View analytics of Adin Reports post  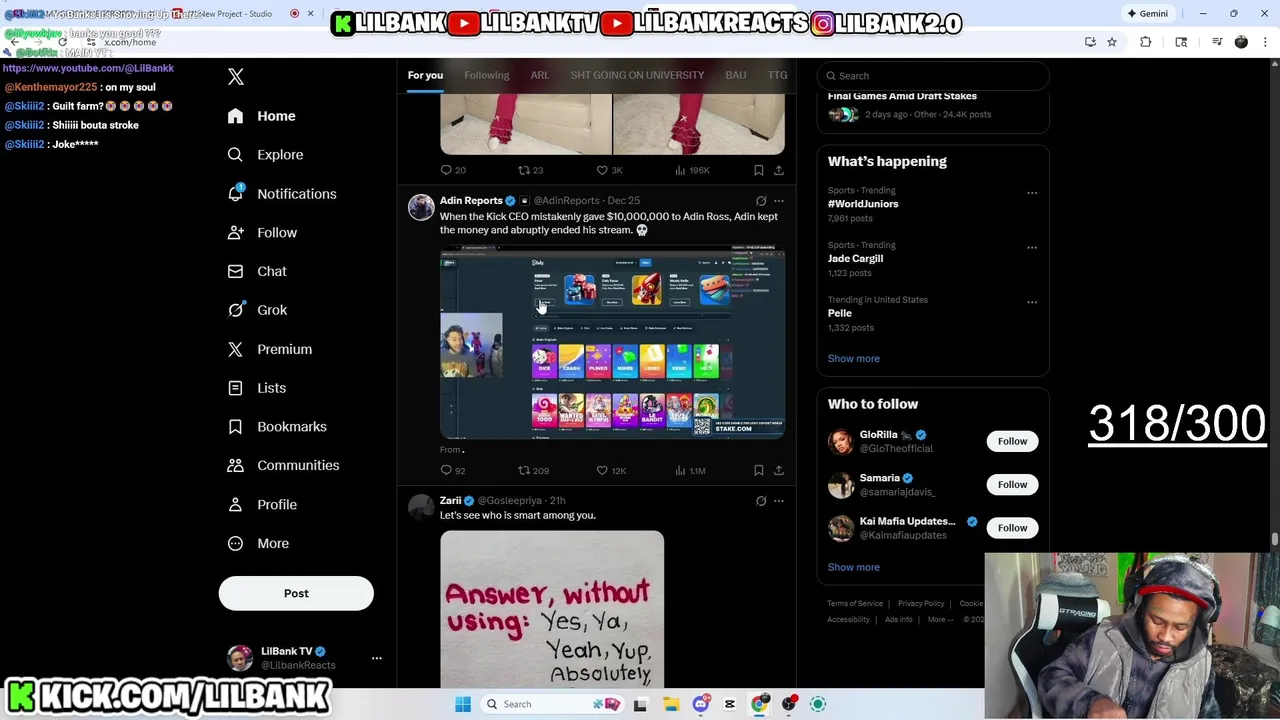(x=680, y=470)
